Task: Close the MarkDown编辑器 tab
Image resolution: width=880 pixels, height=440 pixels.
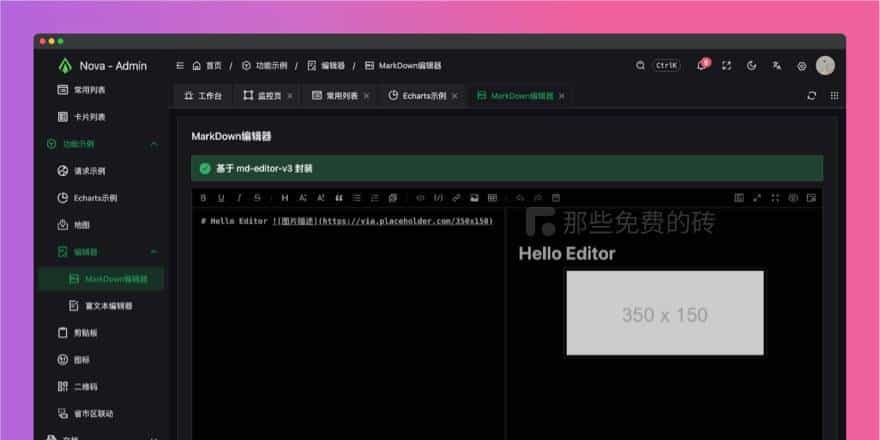Action: tap(562, 96)
